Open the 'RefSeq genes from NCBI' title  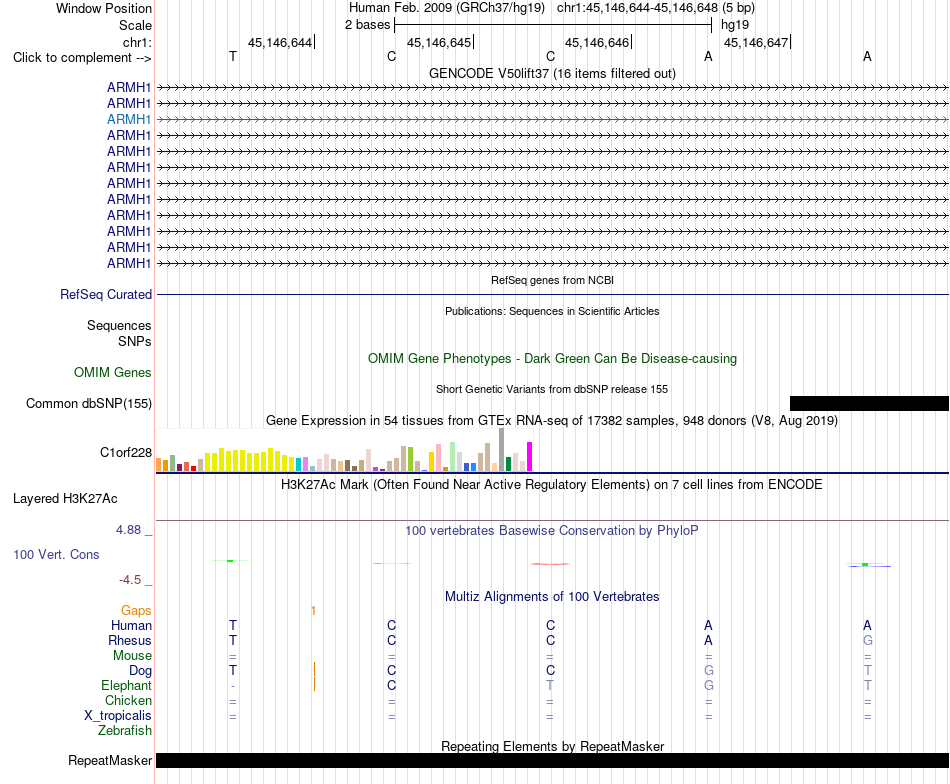(552, 280)
